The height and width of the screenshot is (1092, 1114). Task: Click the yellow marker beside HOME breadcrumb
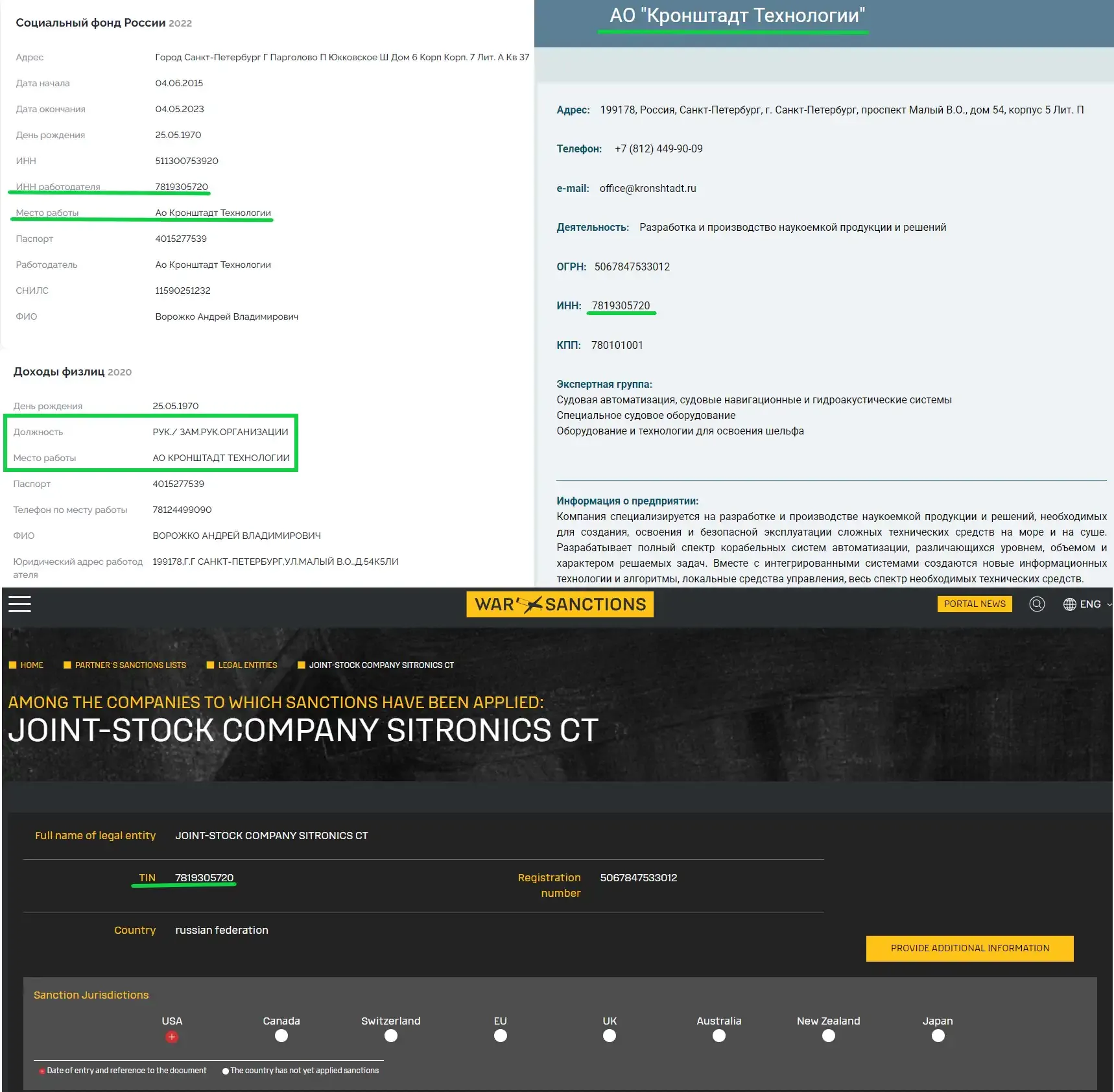(12, 665)
